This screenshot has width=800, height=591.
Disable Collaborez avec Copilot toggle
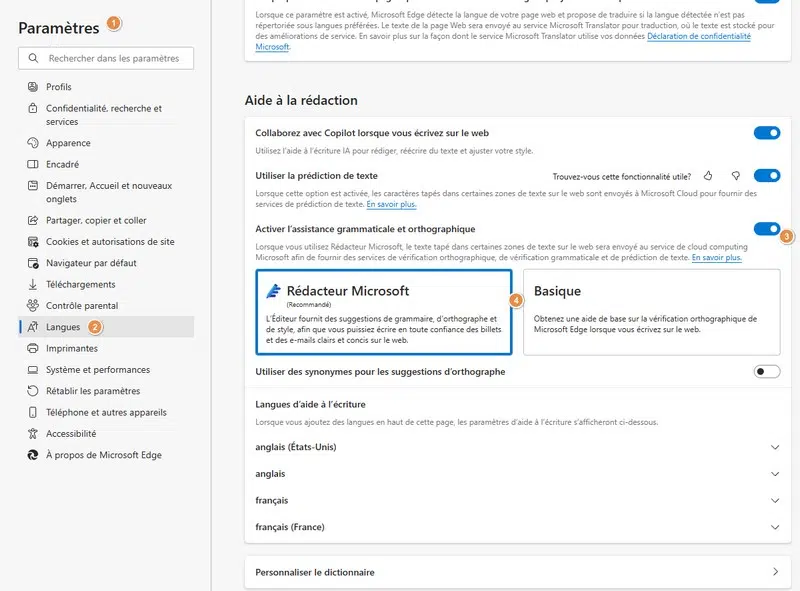point(767,133)
